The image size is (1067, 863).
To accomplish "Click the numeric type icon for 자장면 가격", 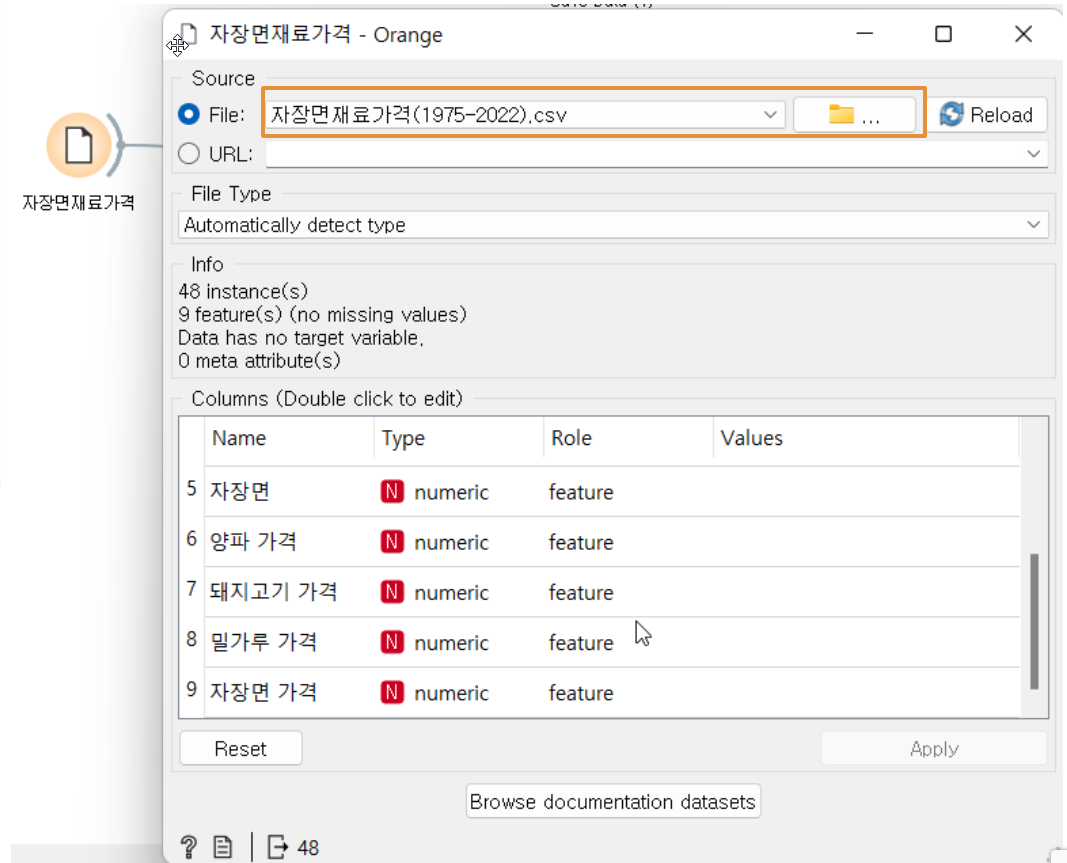I will [392, 693].
